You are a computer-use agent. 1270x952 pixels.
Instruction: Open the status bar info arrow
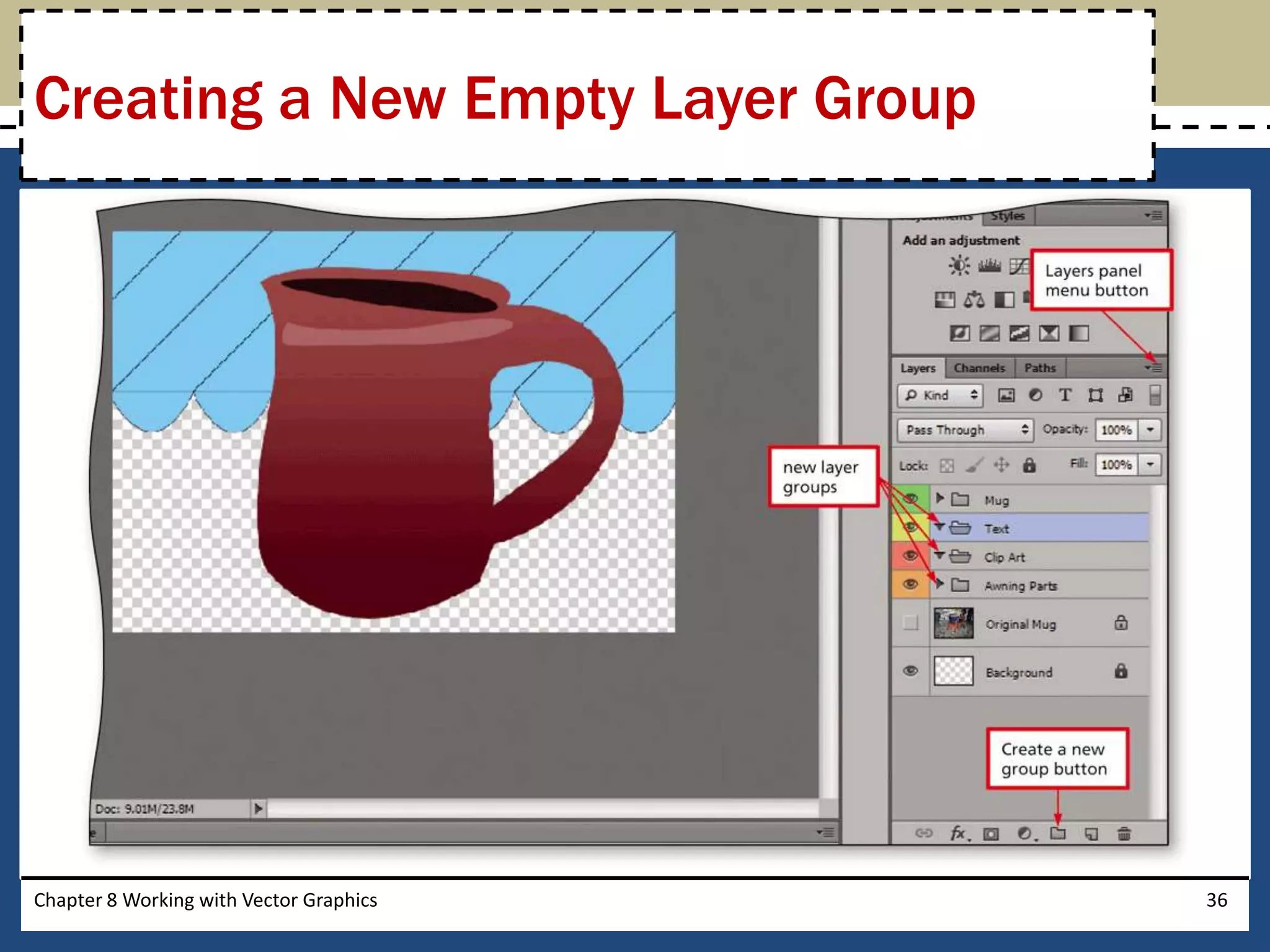pos(258,808)
